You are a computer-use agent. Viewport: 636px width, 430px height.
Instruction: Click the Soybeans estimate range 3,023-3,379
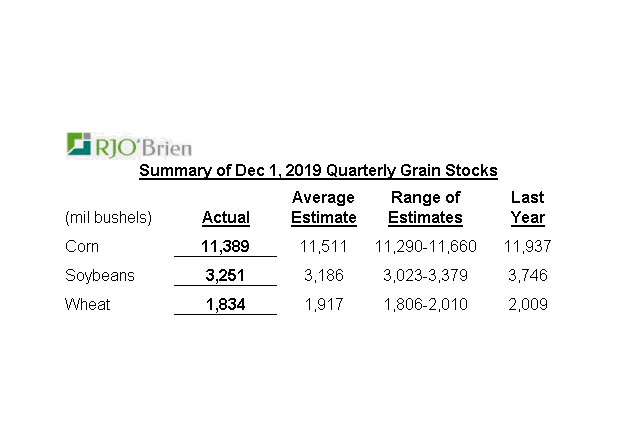point(425,275)
